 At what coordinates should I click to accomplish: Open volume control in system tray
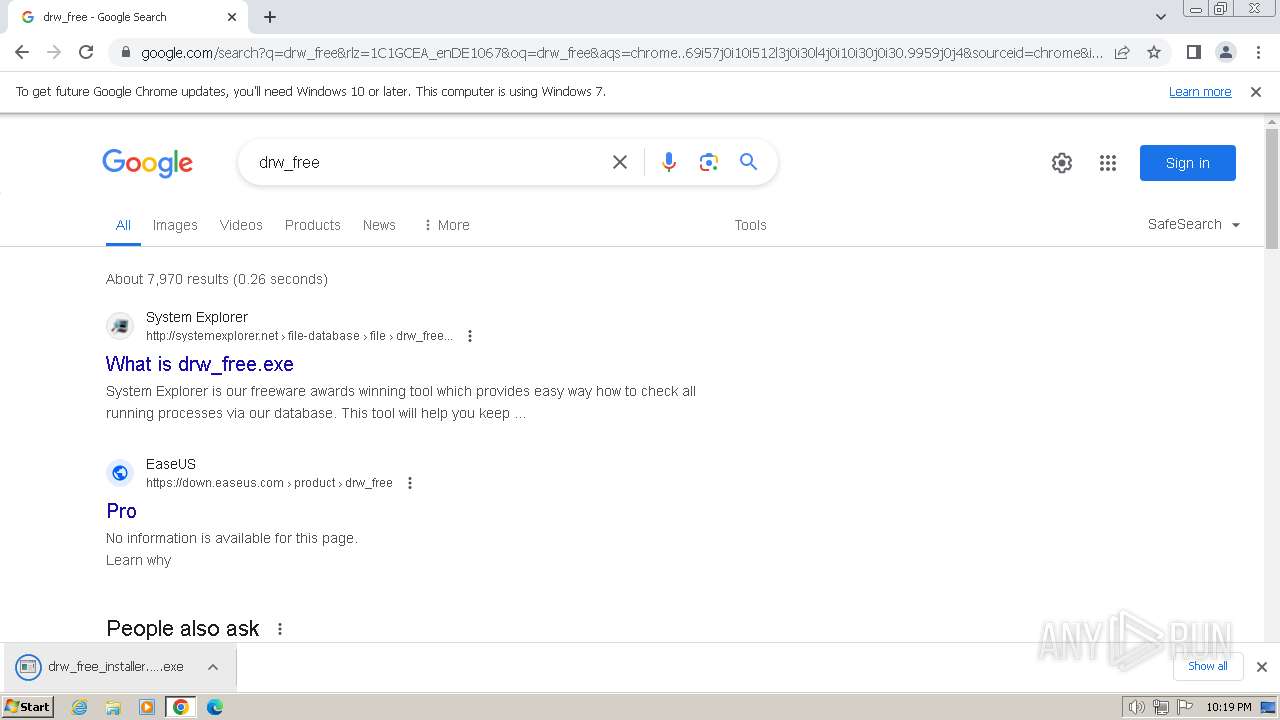(1137, 707)
